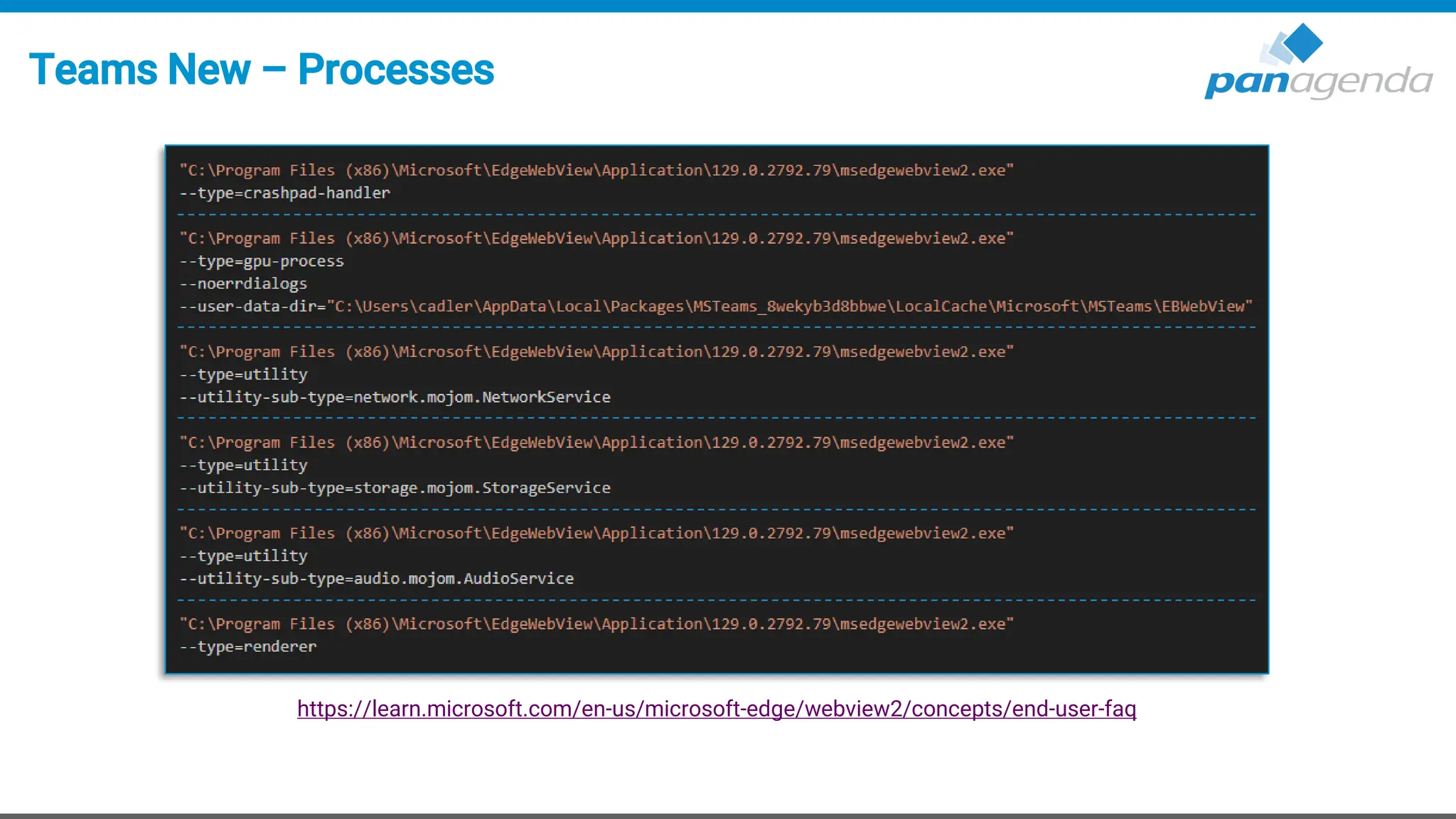This screenshot has height=819, width=1456.
Task: Select the '--type=gpu-process' line
Action: tap(262, 261)
